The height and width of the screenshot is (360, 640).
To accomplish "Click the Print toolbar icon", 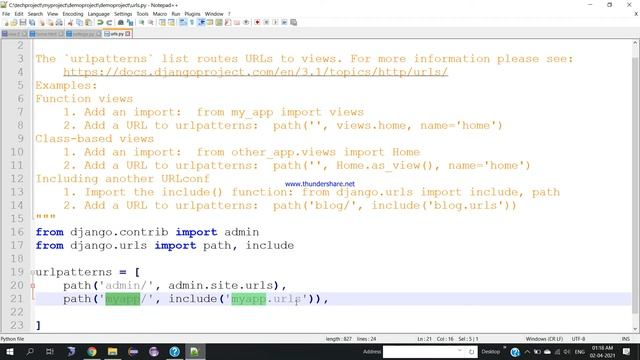I will (59, 22).
